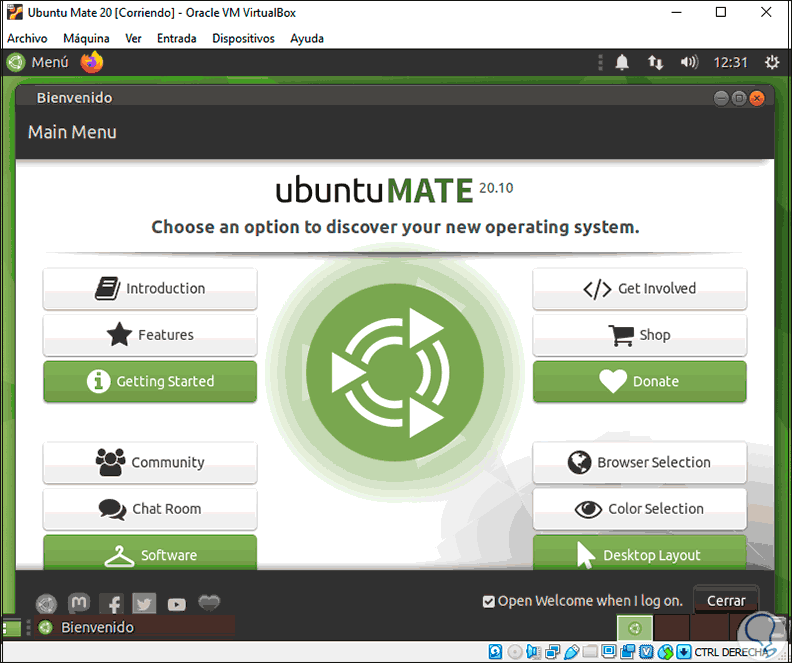Open the Facebook social icon
Viewport: 792px width, 663px height.
tap(112, 603)
